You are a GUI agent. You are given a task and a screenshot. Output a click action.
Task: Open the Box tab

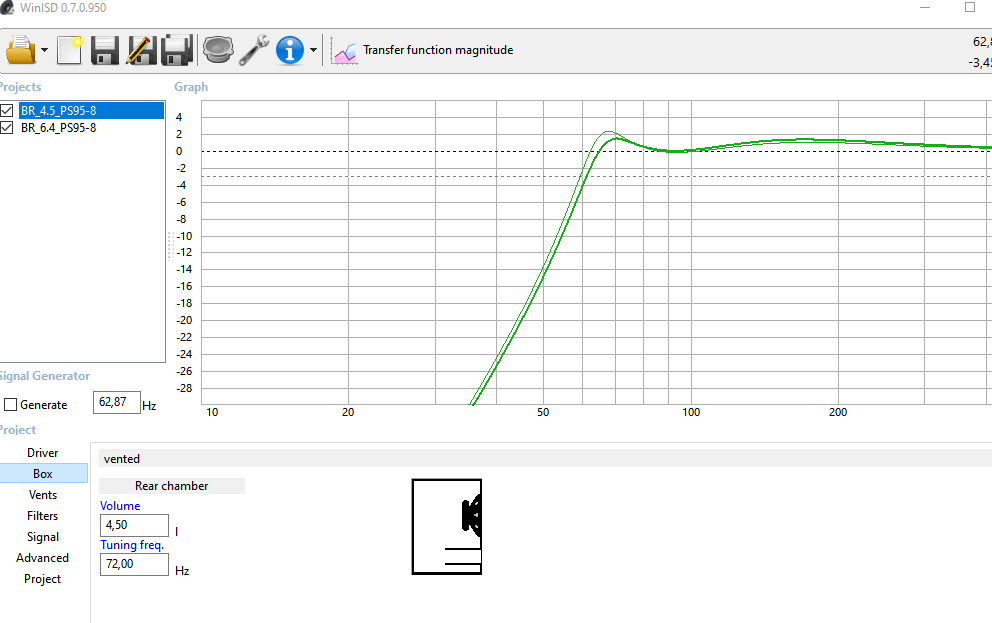point(43,474)
